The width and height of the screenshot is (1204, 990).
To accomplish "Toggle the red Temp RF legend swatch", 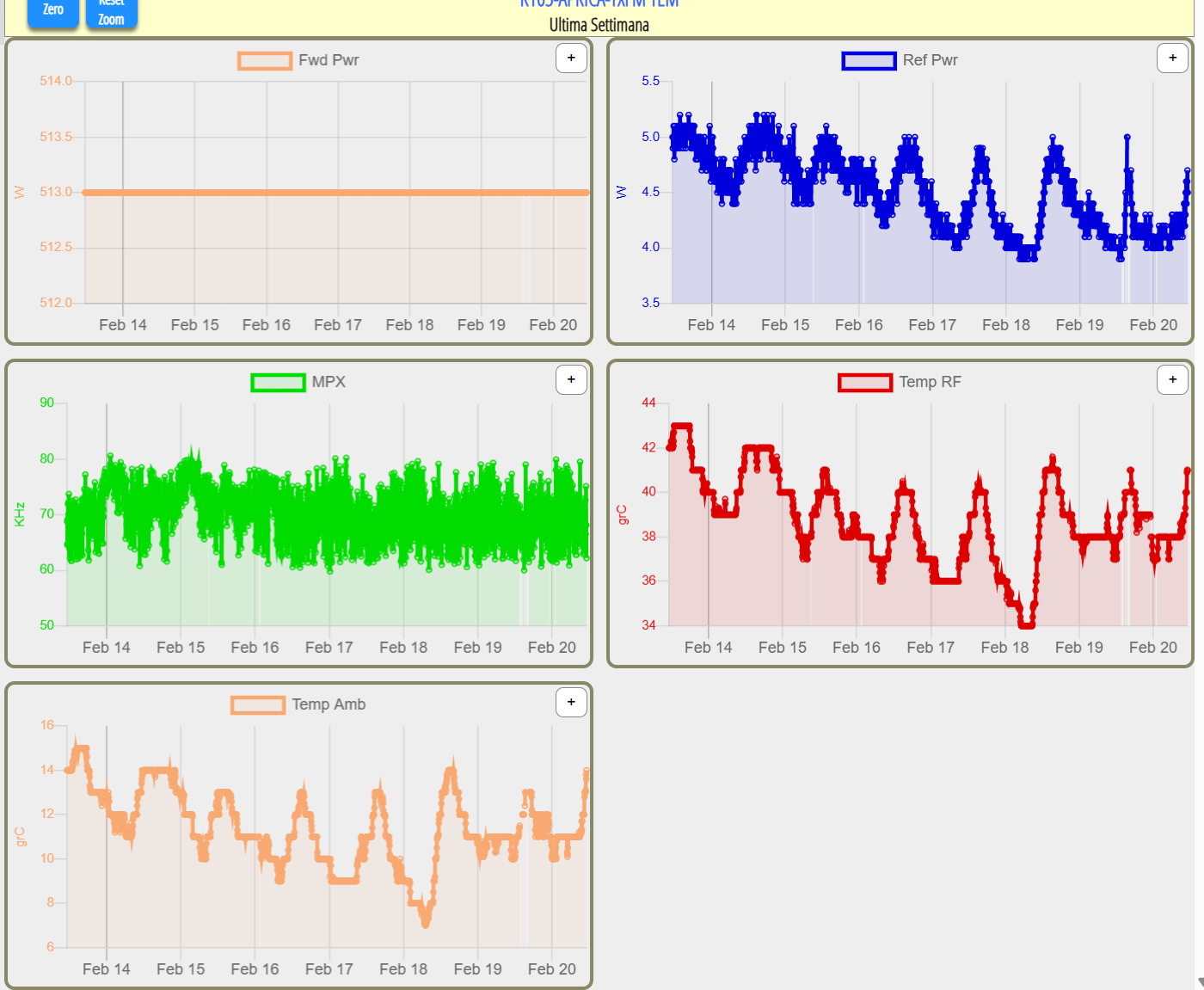I will pyautogui.click(x=865, y=383).
